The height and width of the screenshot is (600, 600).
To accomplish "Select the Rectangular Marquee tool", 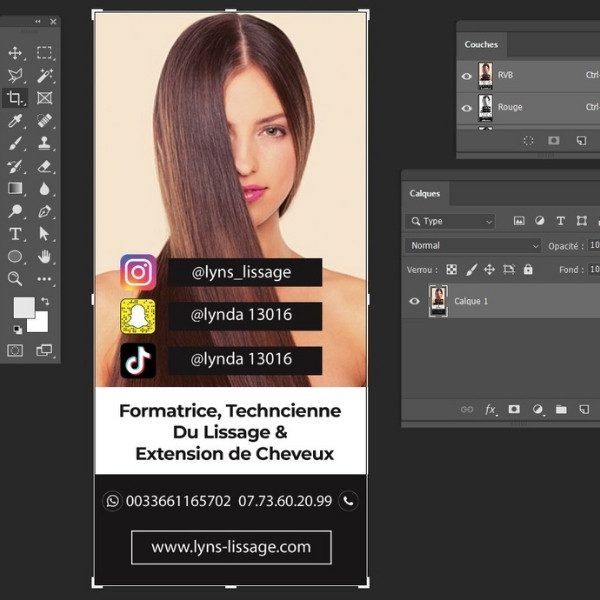I will [44, 53].
